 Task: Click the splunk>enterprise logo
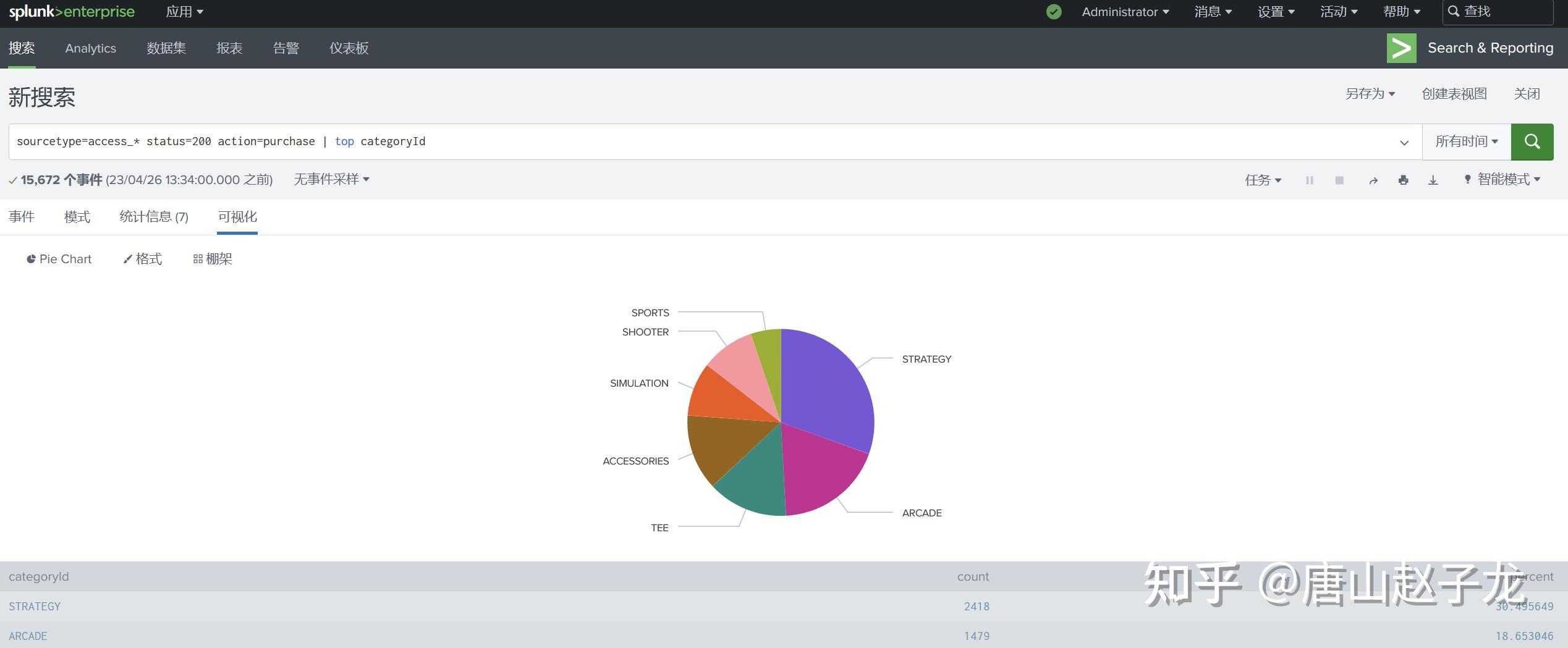72,12
